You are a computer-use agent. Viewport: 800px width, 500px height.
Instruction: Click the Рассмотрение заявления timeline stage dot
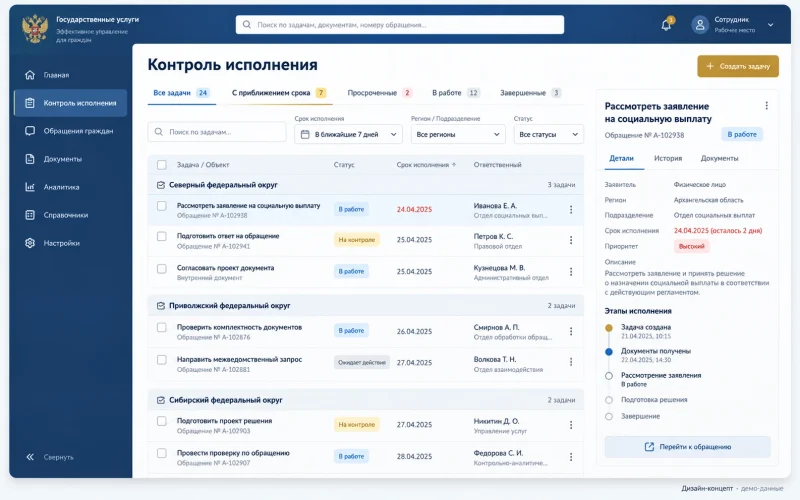click(609, 376)
